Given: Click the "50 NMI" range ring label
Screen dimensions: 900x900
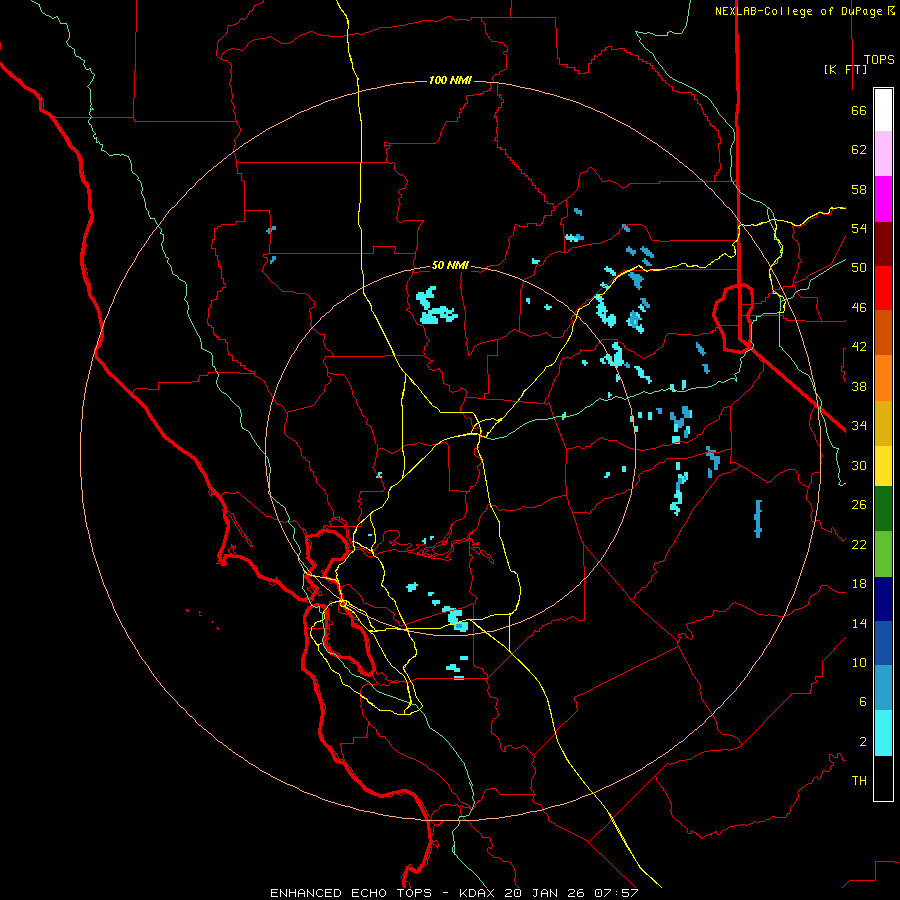Looking at the screenshot, I should click(450, 265).
